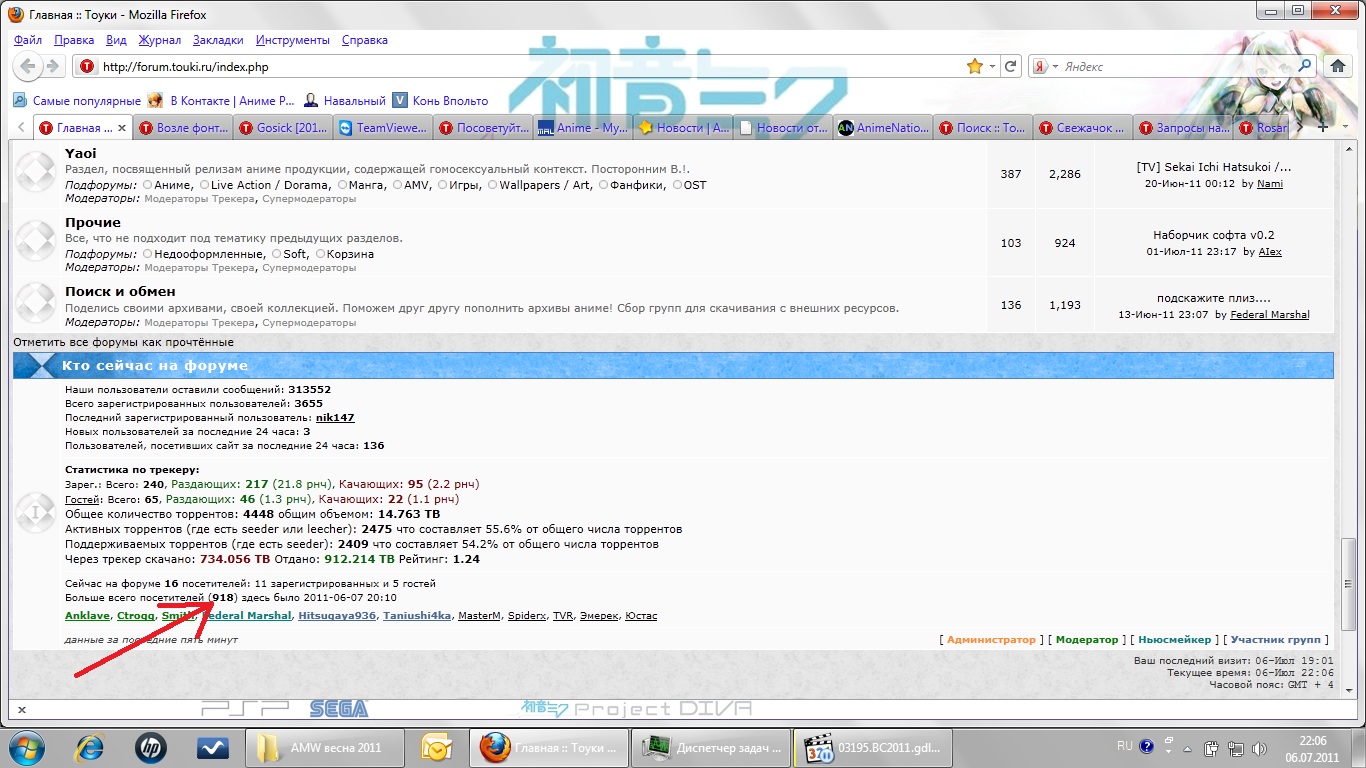Open user profile link nik147

point(335,418)
